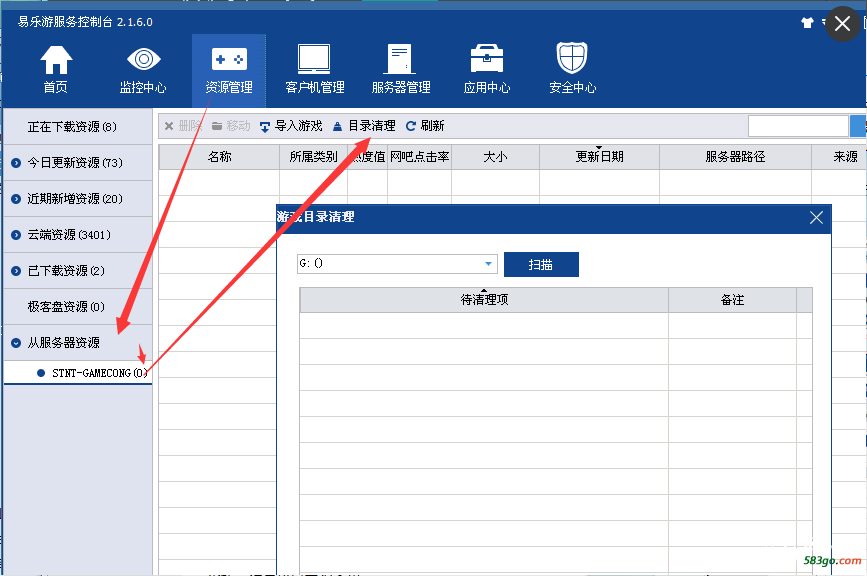Image resolution: width=867 pixels, height=576 pixels.
Task: Click the 备注 column header
Action: coord(732,300)
